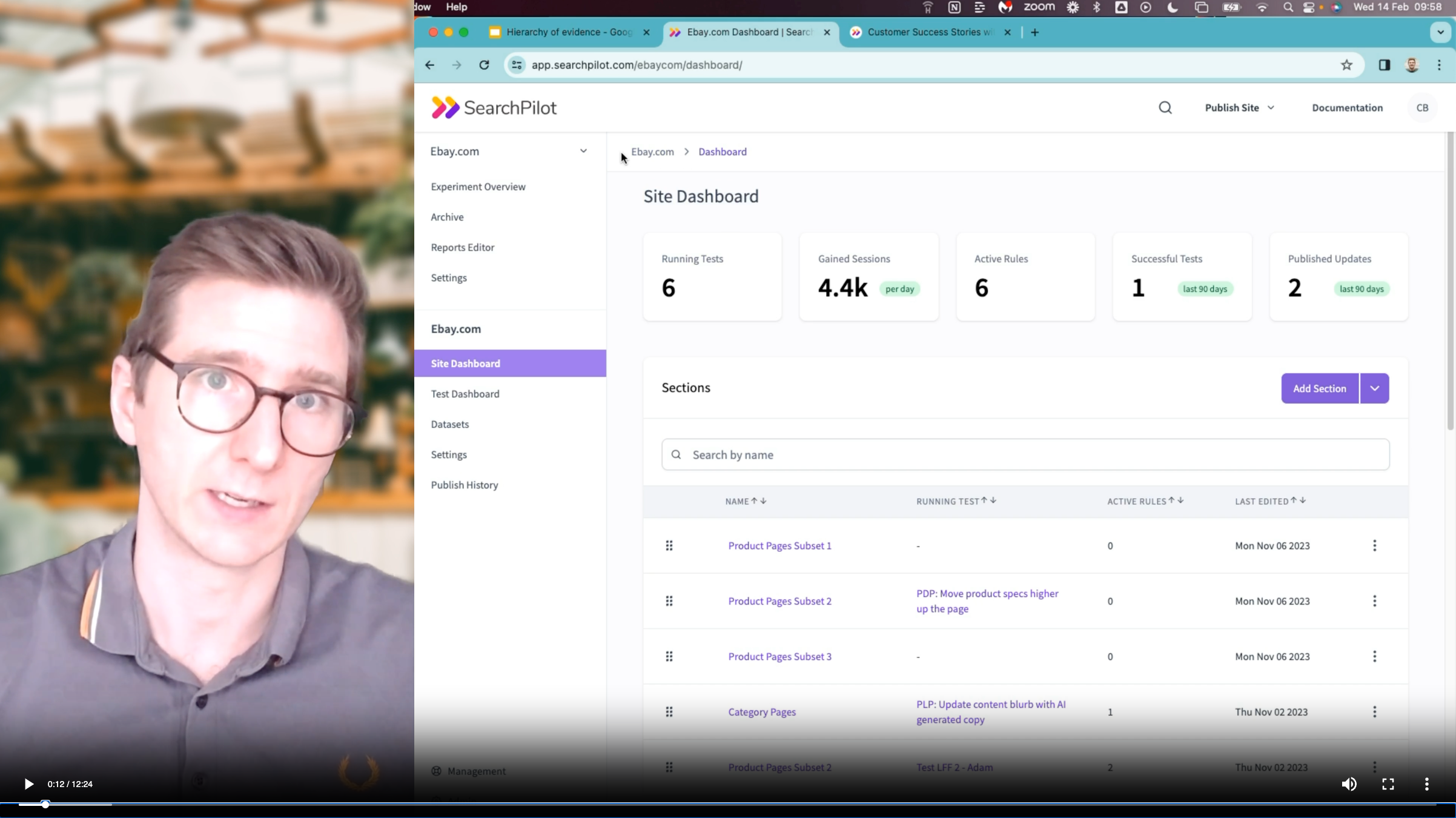Mute the video volume

pyautogui.click(x=1349, y=783)
